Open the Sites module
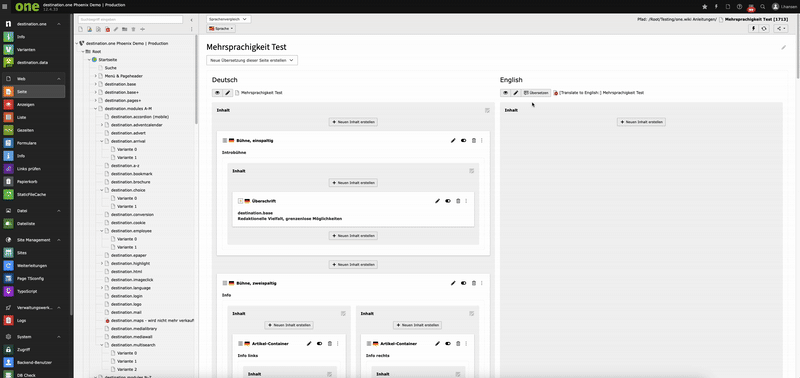This screenshot has width=800, height=378. click(33, 253)
